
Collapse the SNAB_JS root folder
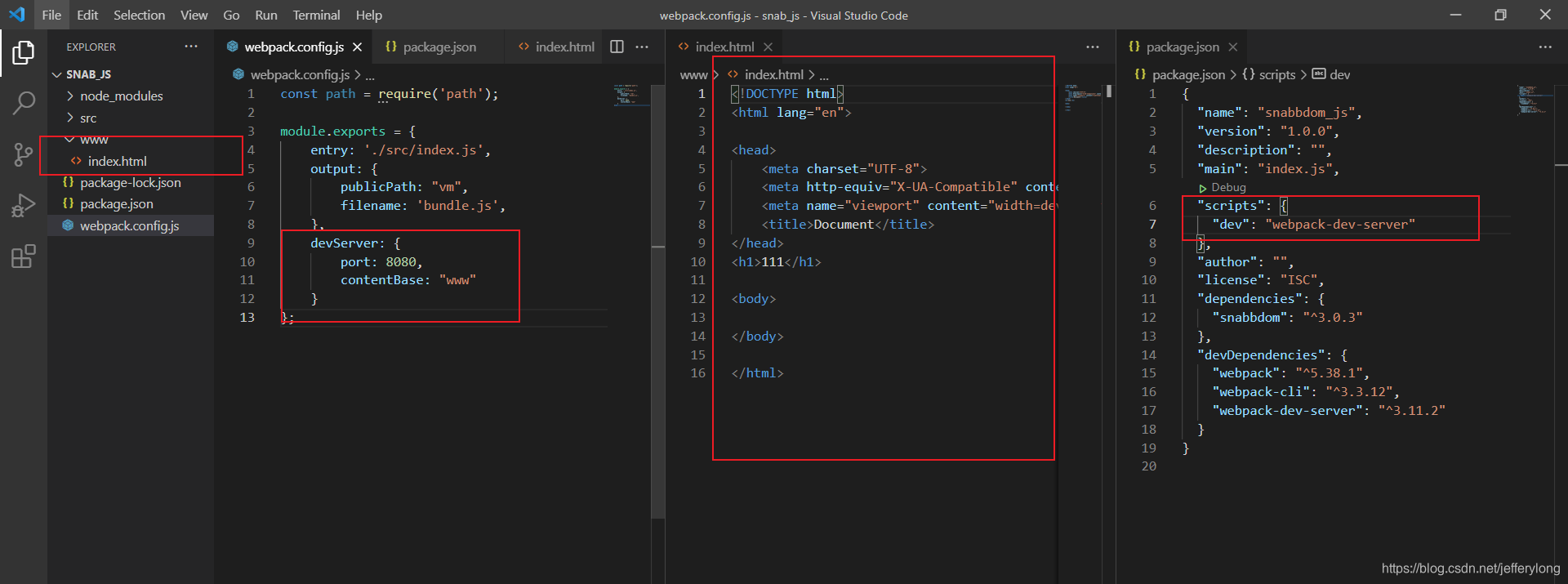pyautogui.click(x=131, y=74)
